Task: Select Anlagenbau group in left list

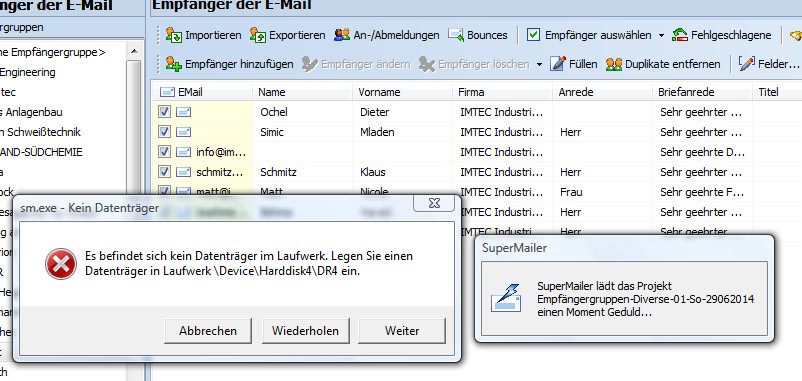Action: point(31,112)
